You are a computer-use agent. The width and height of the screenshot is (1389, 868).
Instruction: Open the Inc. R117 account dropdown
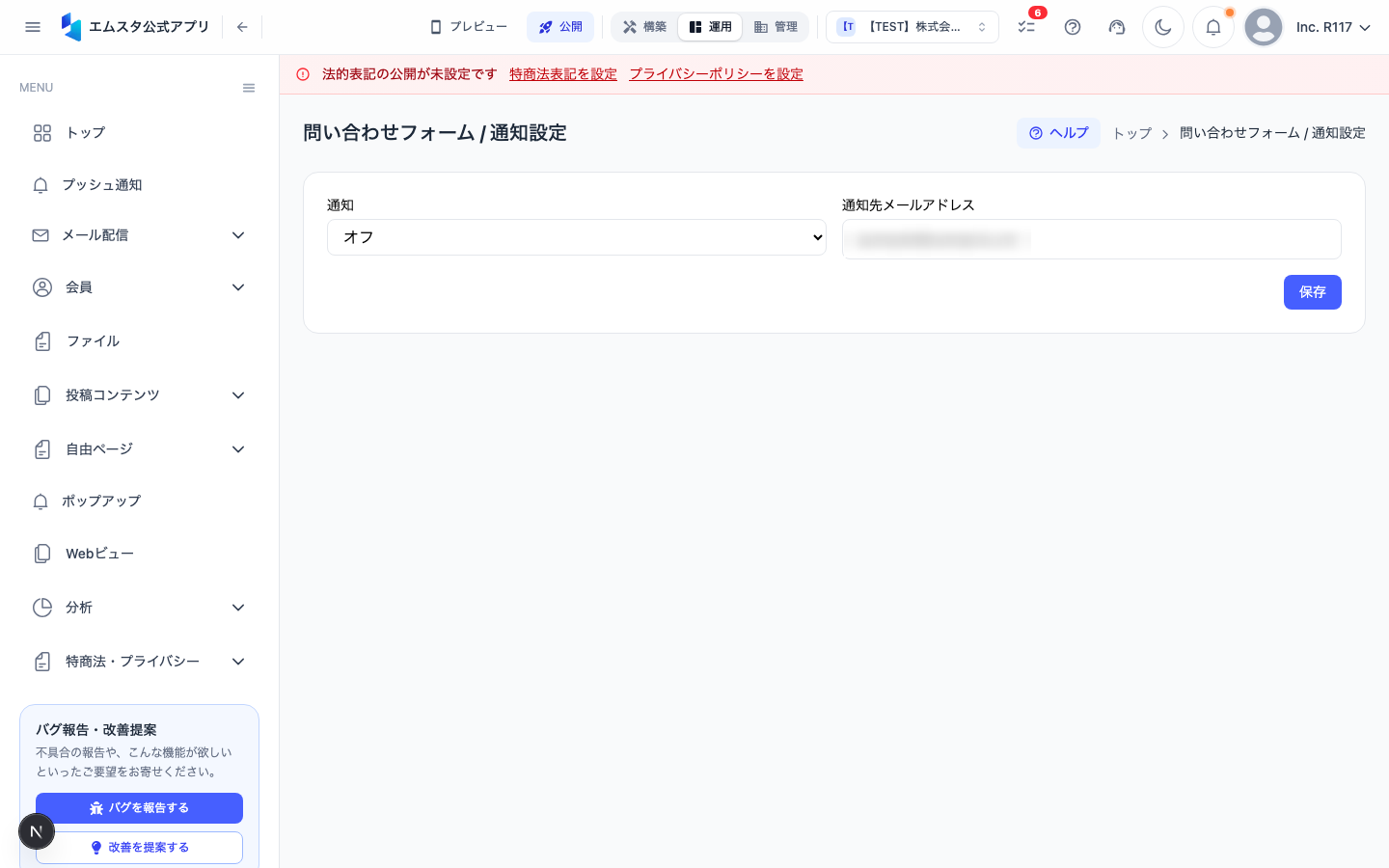click(x=1333, y=27)
